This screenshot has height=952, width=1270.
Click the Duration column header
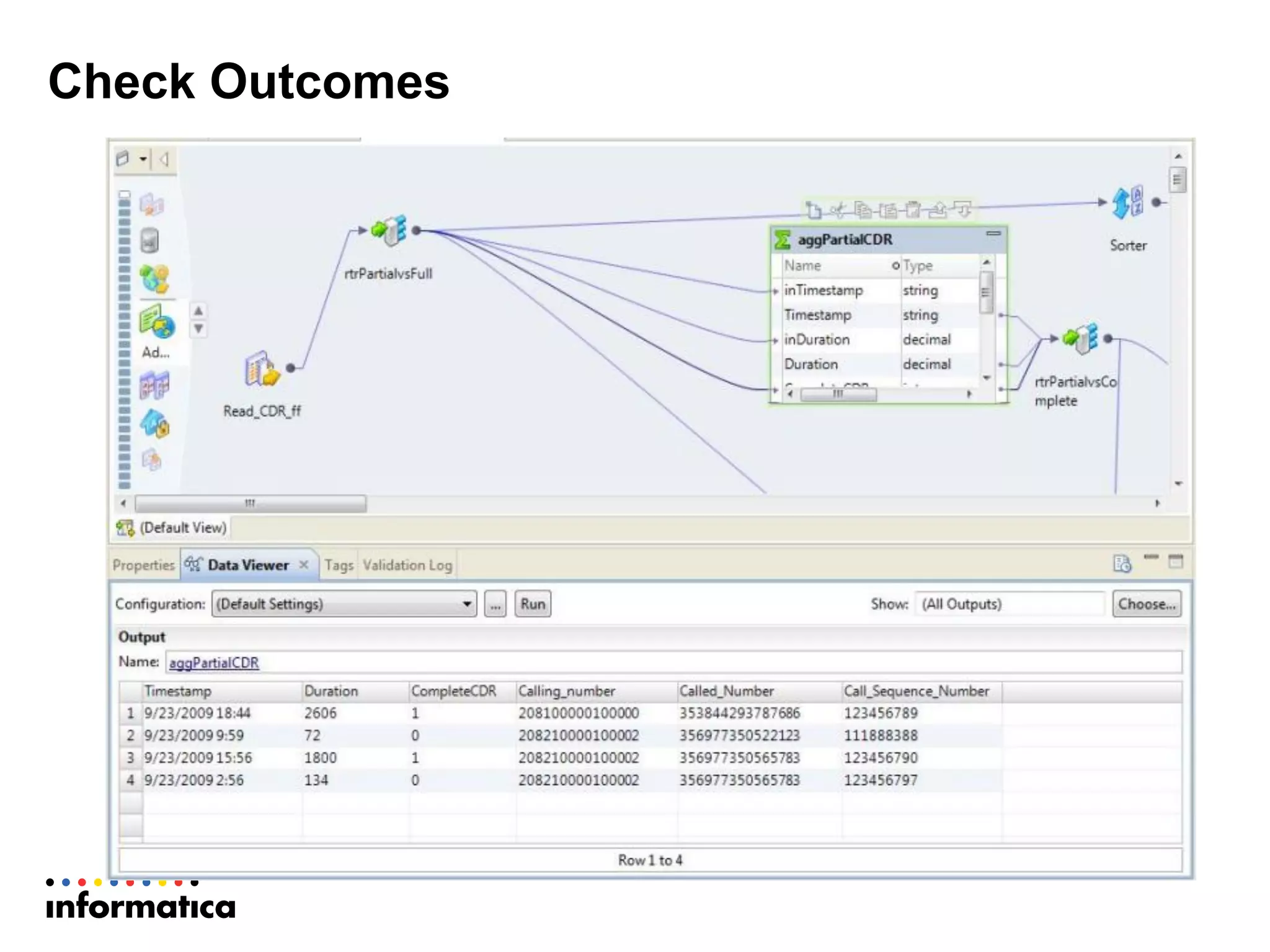coord(356,691)
